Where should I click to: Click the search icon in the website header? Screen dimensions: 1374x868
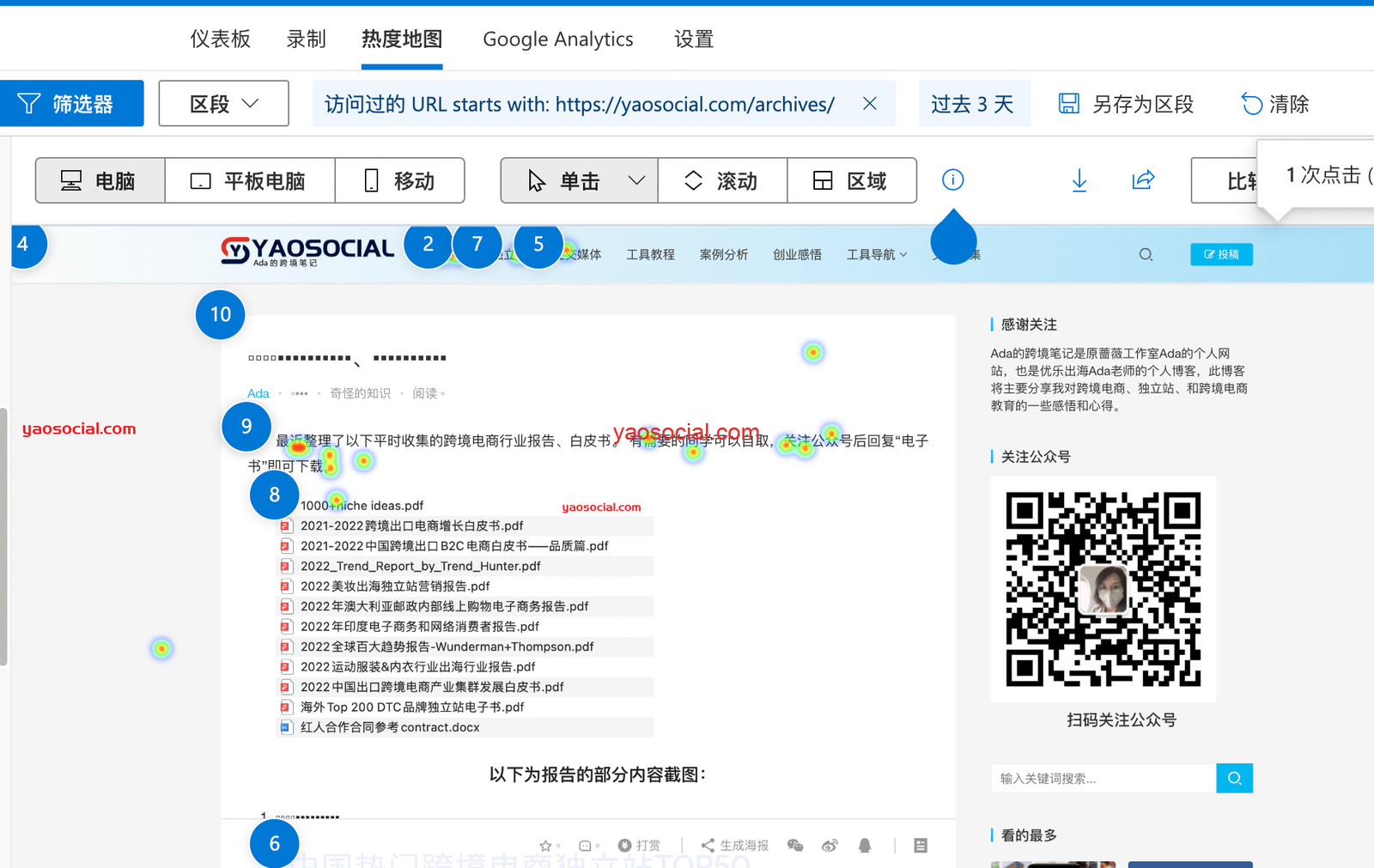click(x=1146, y=255)
